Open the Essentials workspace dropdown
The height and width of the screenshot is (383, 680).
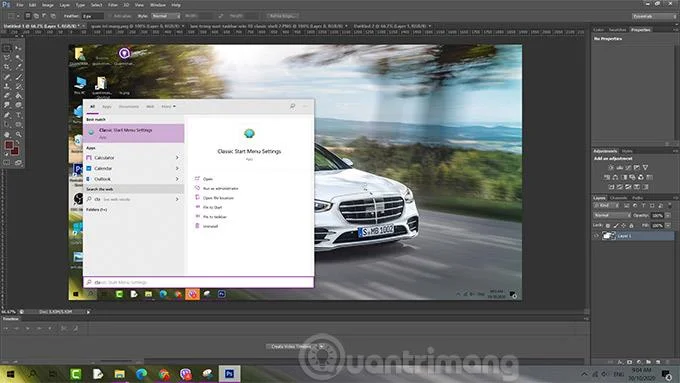[x=654, y=16]
